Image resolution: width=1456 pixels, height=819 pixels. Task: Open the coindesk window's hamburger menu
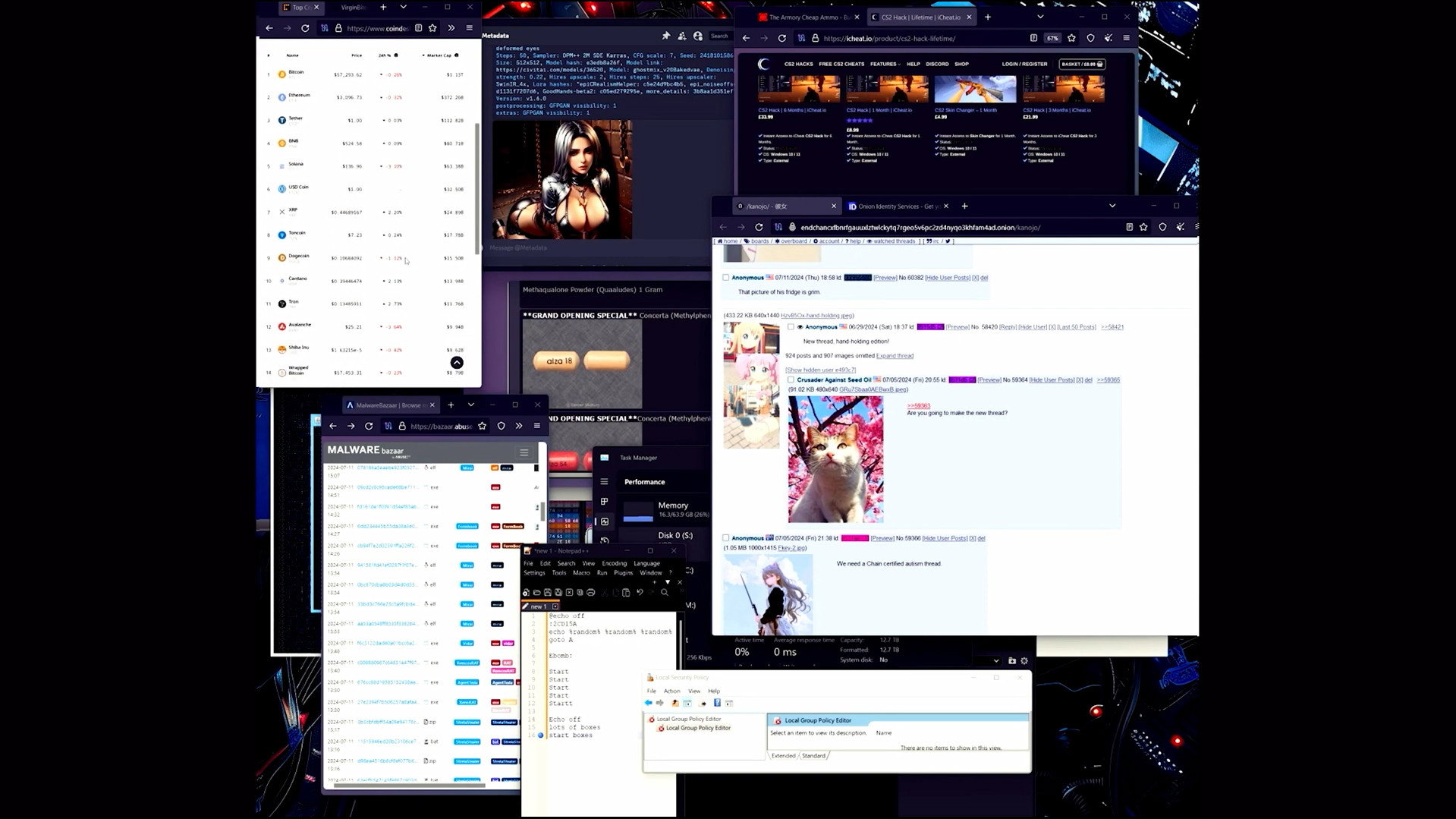469,28
